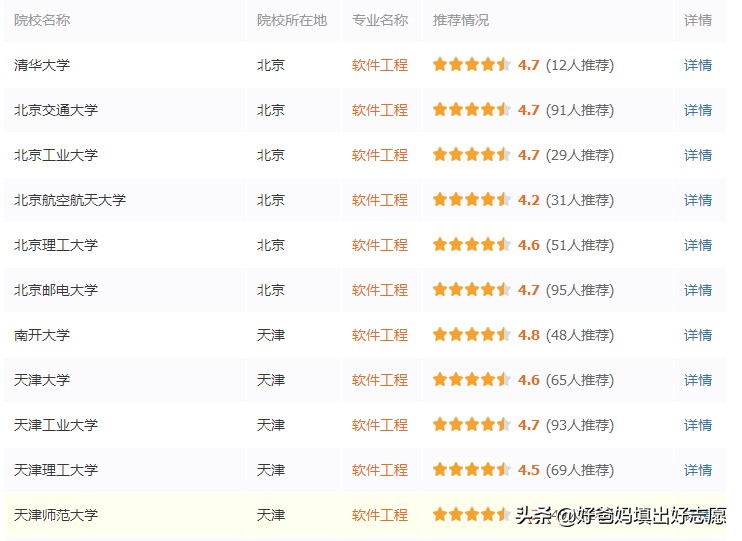
Task: Click the 详情 column header
Action: tap(698, 20)
